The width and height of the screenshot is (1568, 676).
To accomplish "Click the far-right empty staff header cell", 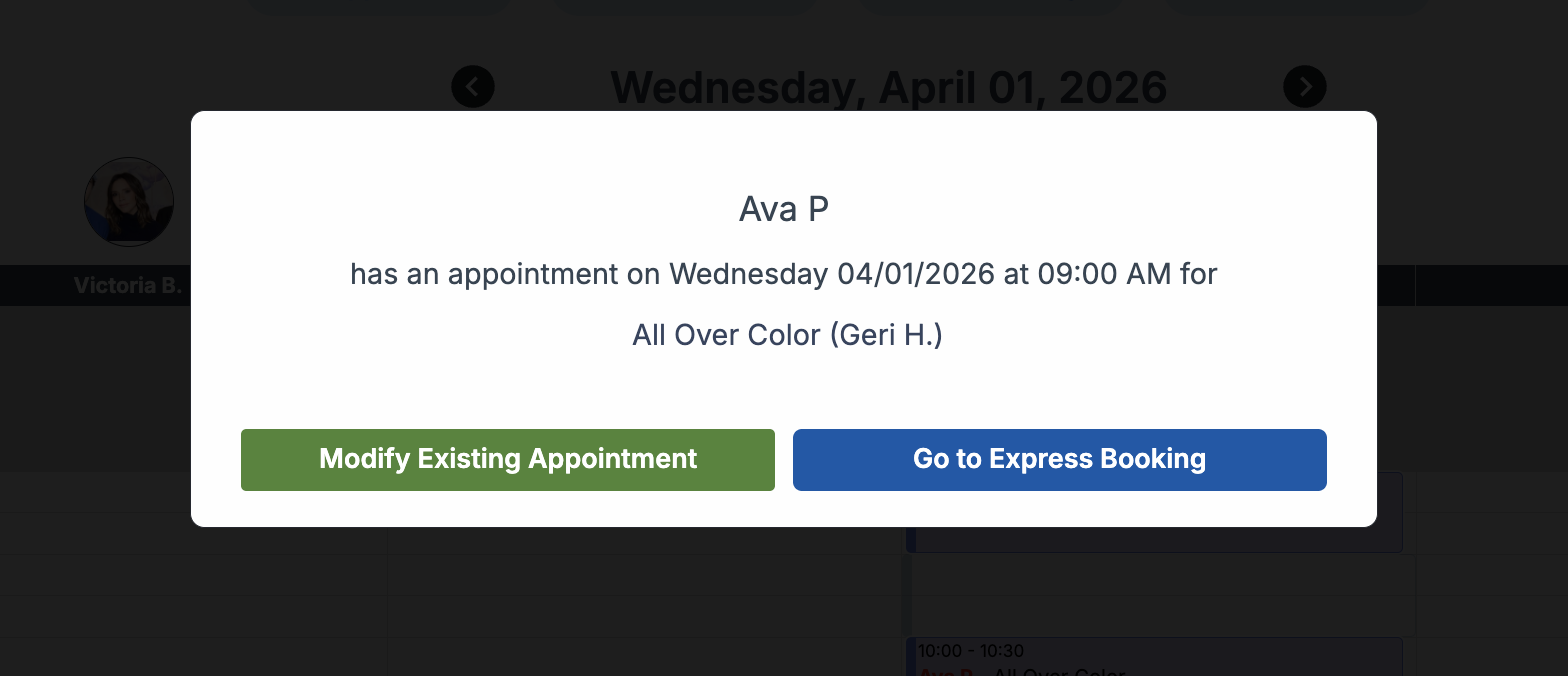I will 1490,286.
